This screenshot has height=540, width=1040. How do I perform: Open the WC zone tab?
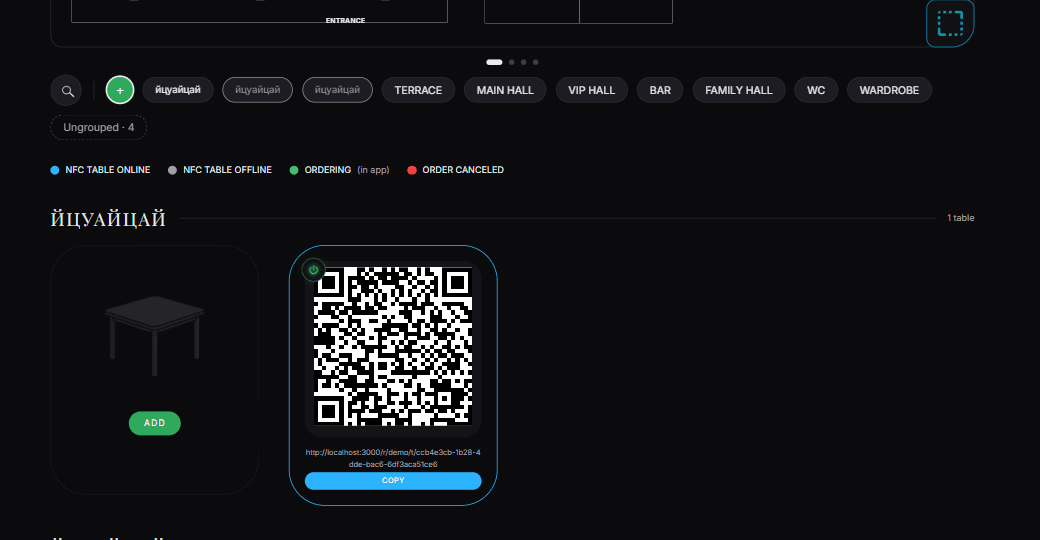click(x=816, y=90)
